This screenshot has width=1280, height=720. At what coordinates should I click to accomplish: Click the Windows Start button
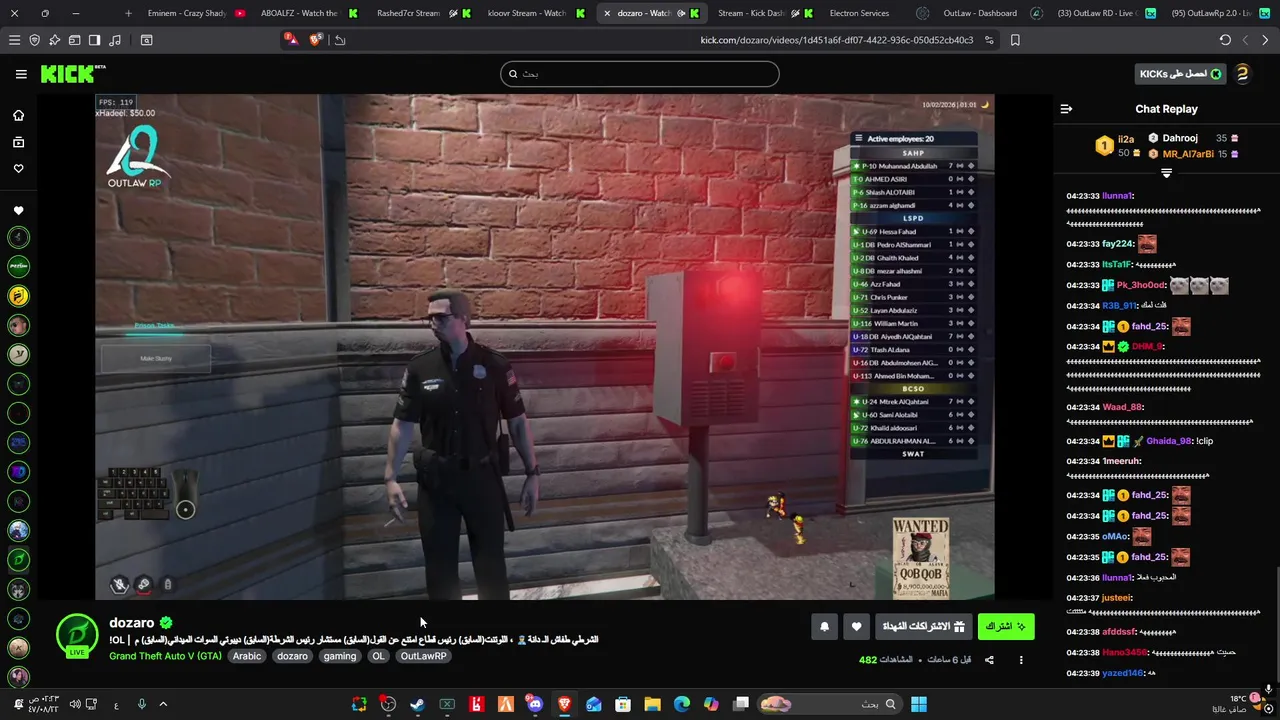[918, 704]
